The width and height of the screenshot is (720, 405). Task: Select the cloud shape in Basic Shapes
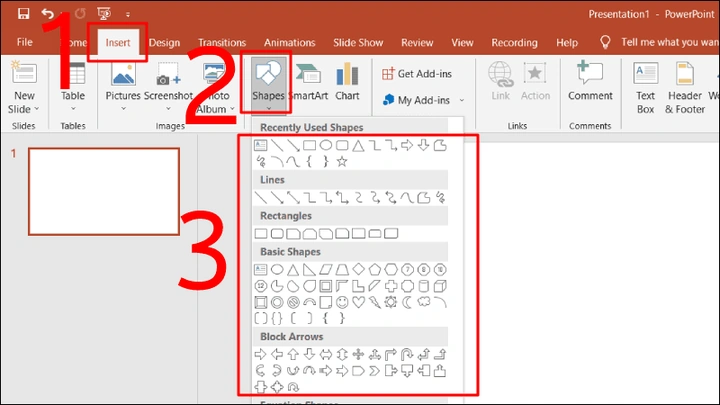click(x=423, y=302)
